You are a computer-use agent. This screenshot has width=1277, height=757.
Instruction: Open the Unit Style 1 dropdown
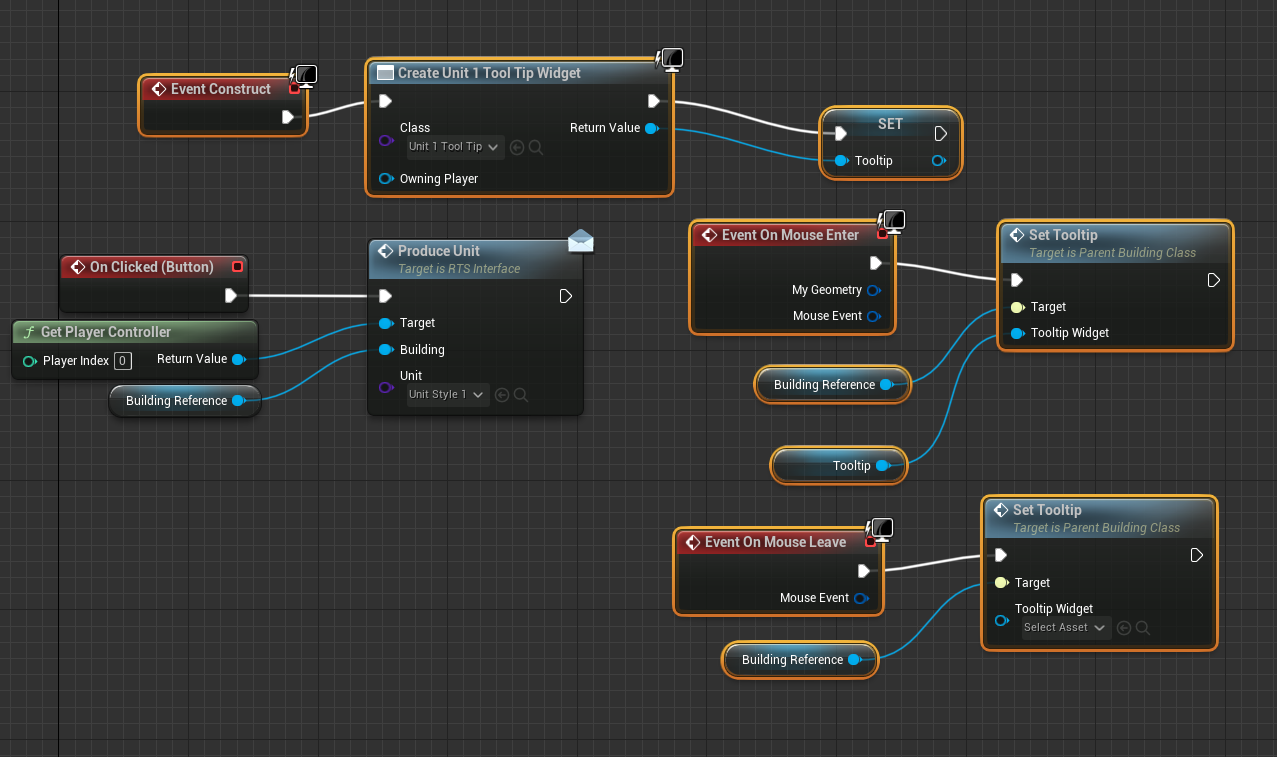click(x=447, y=395)
